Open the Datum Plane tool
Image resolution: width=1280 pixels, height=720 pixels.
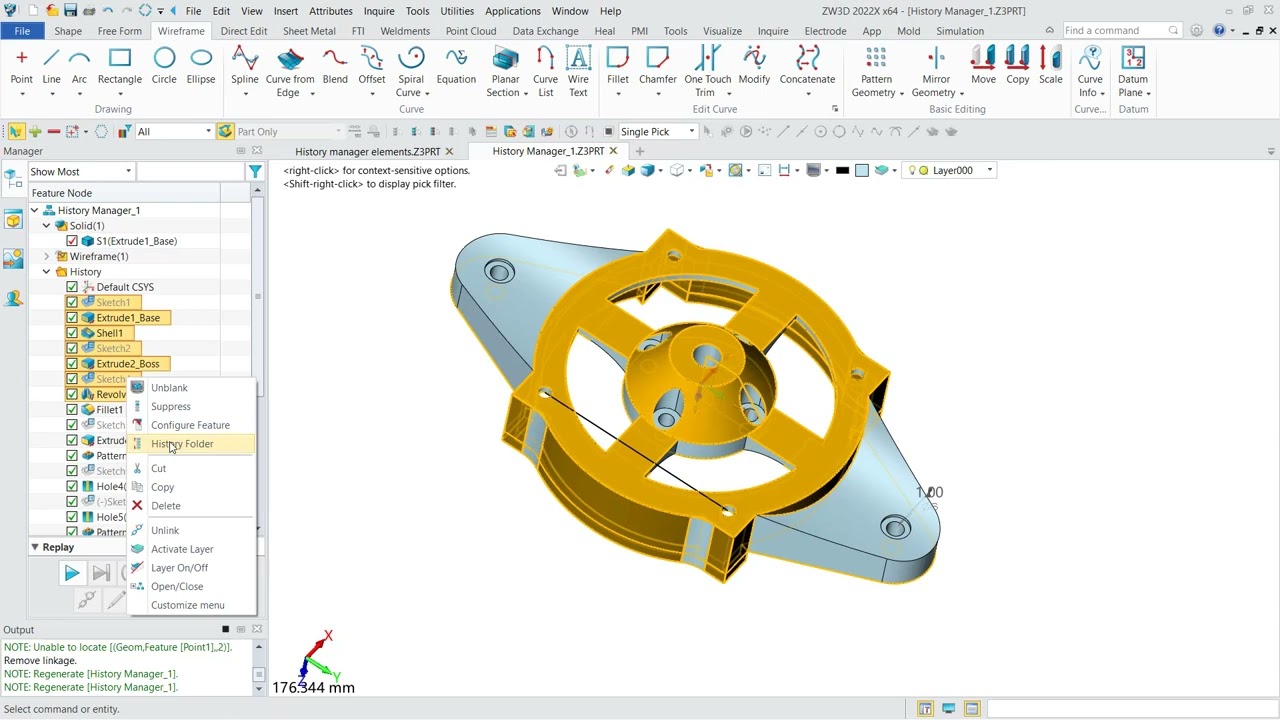tap(1133, 72)
